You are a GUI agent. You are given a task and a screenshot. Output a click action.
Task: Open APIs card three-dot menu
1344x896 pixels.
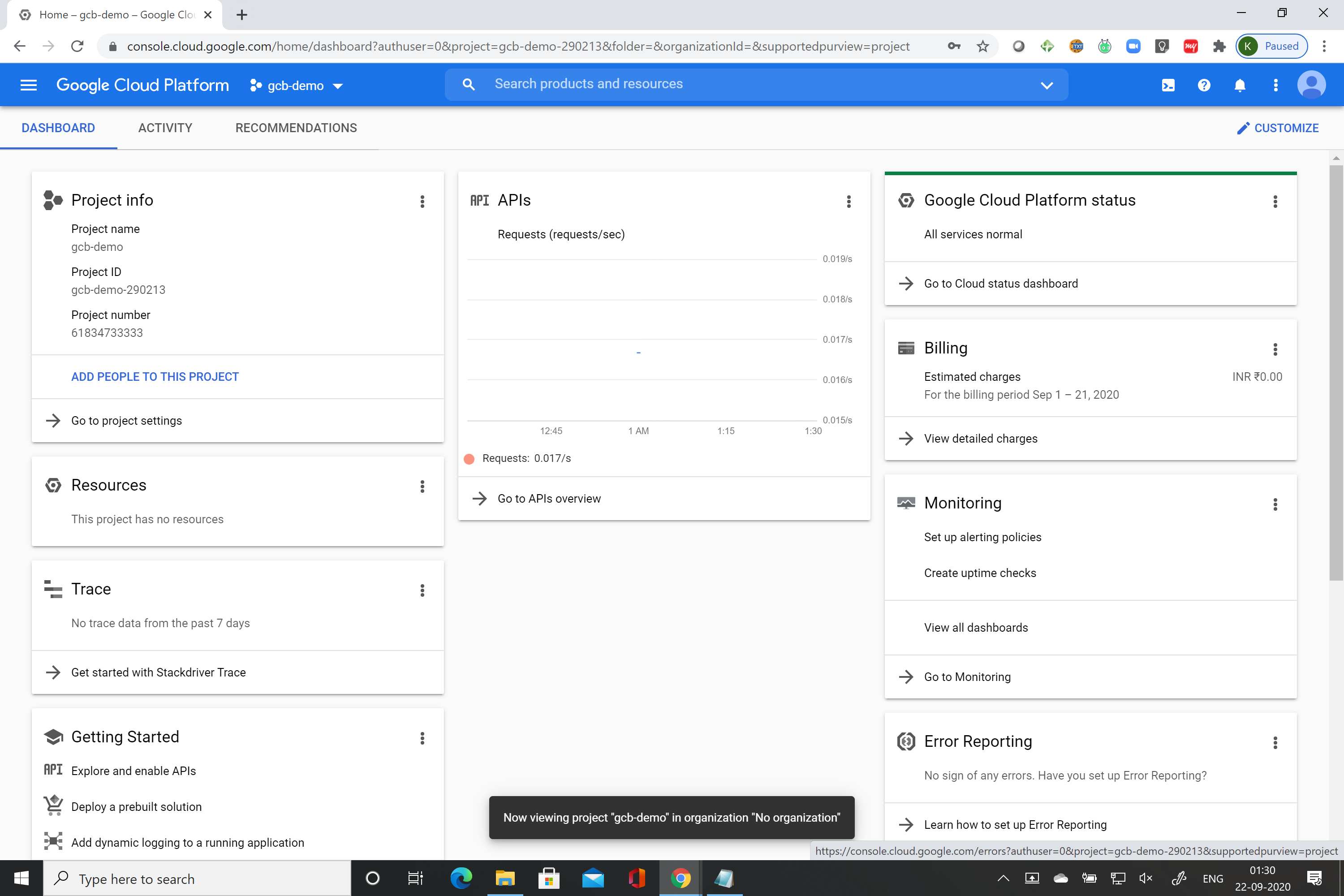(849, 201)
